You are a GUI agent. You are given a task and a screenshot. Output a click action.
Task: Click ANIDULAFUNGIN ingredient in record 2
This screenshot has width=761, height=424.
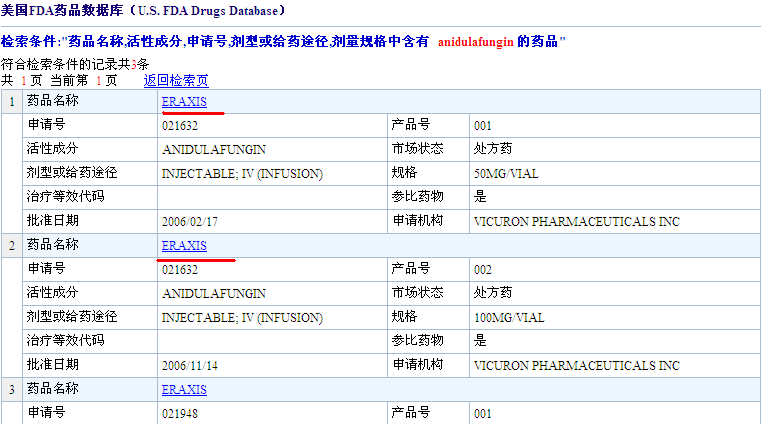(214, 294)
